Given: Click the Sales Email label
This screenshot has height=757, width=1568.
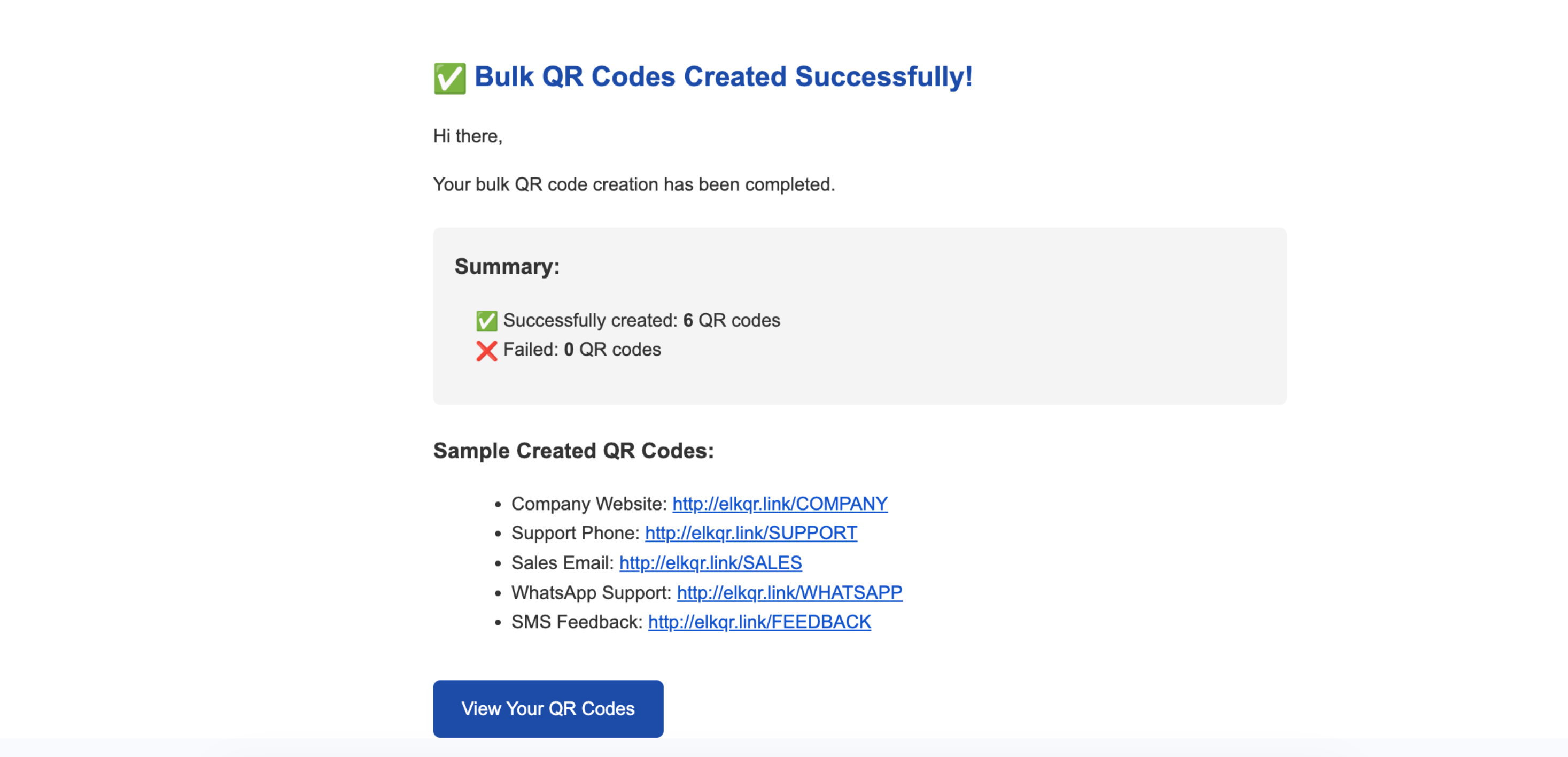Looking at the screenshot, I should pos(562,563).
